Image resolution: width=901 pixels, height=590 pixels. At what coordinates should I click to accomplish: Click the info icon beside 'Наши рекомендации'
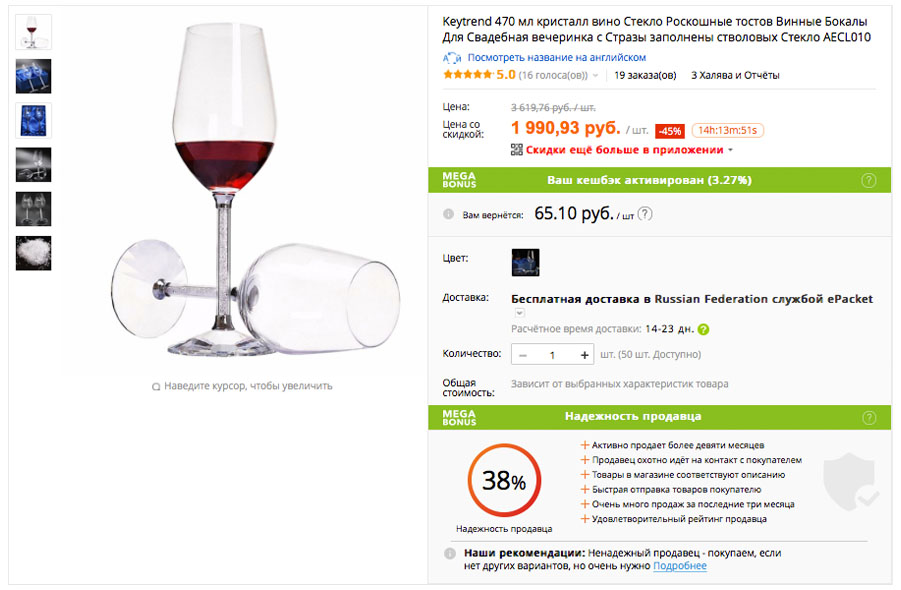click(451, 553)
